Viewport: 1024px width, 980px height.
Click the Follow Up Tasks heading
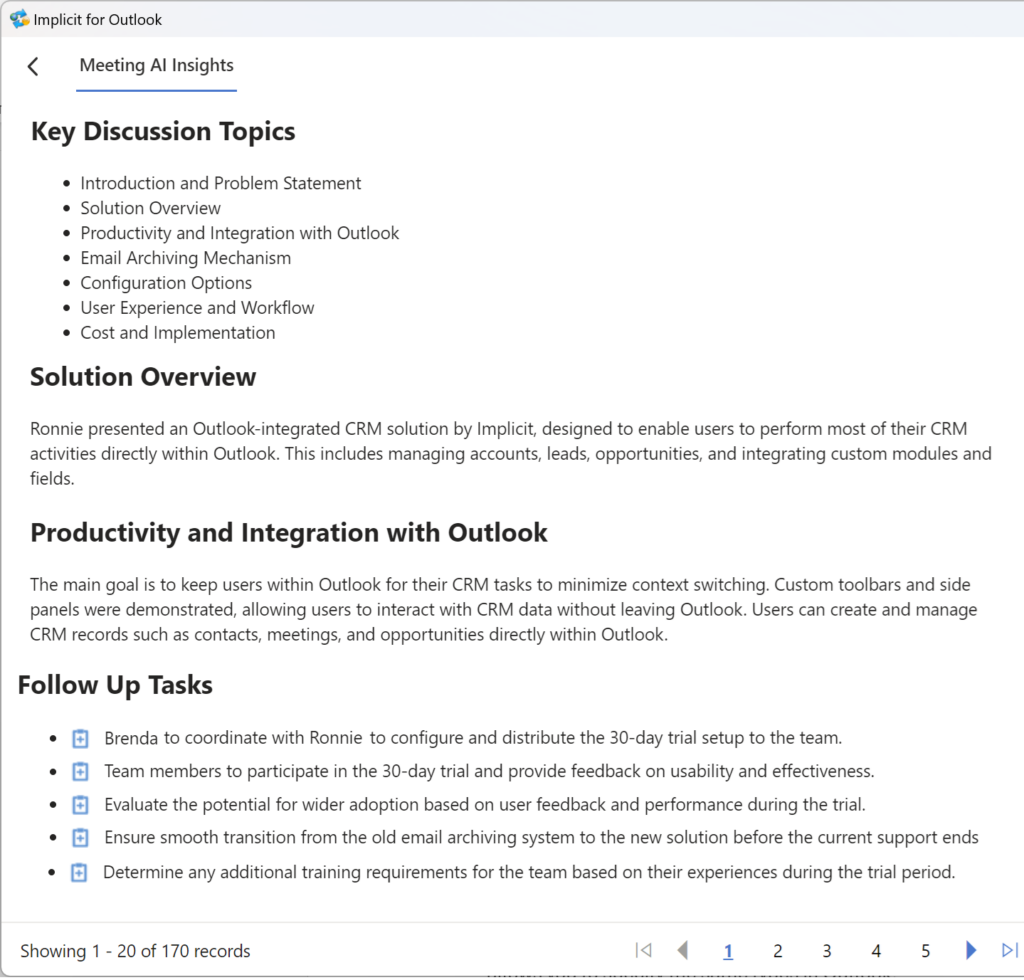coord(115,685)
